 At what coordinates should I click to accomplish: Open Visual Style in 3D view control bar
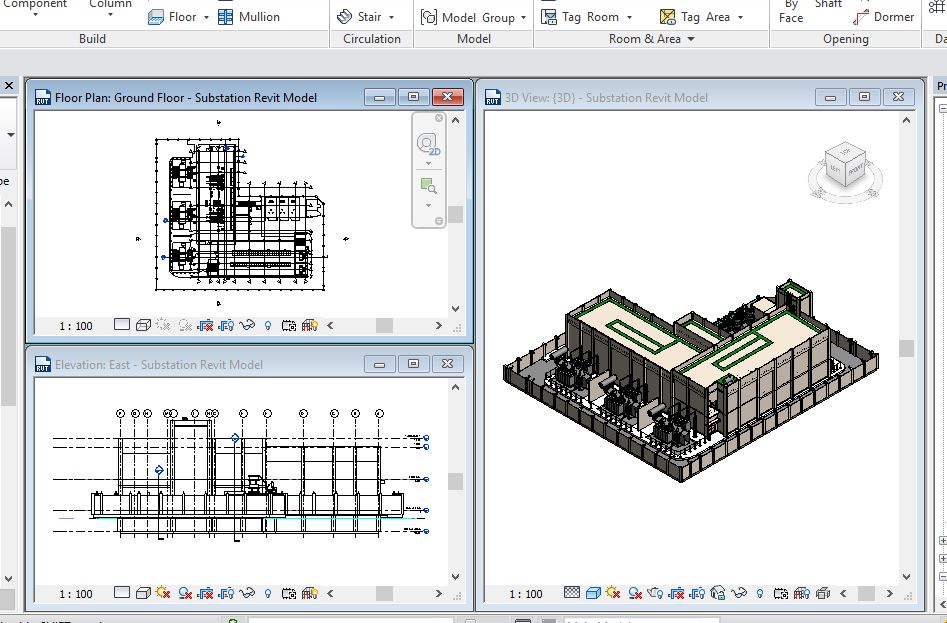tap(592, 594)
